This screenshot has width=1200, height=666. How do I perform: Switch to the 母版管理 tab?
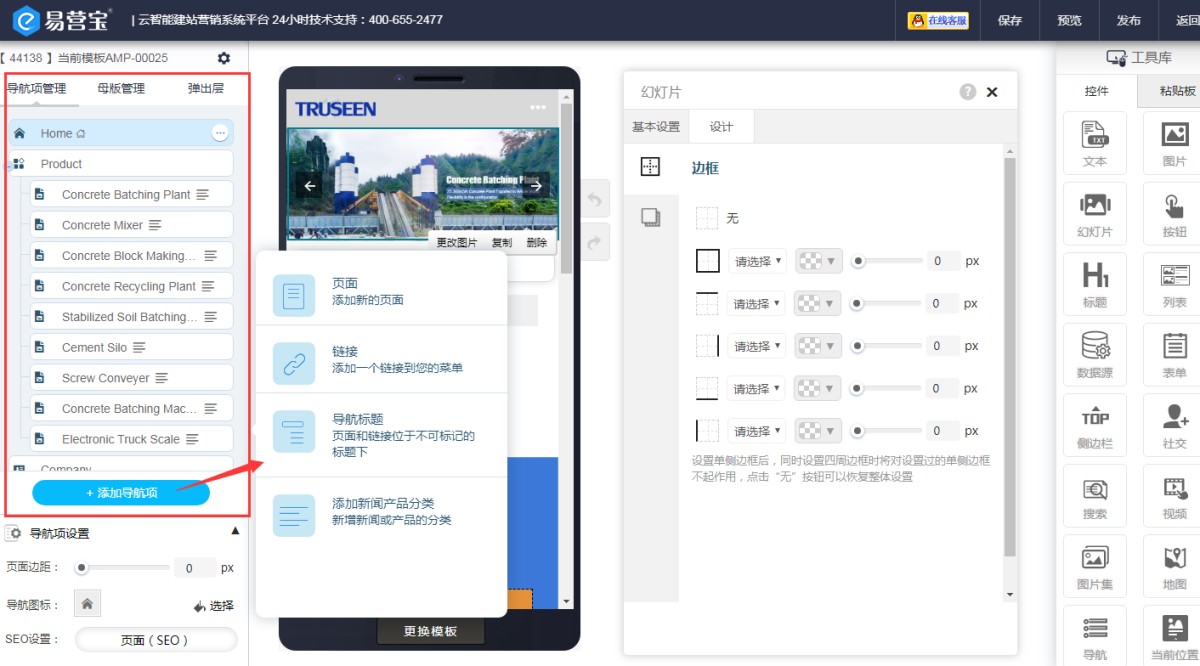pyautogui.click(x=121, y=88)
